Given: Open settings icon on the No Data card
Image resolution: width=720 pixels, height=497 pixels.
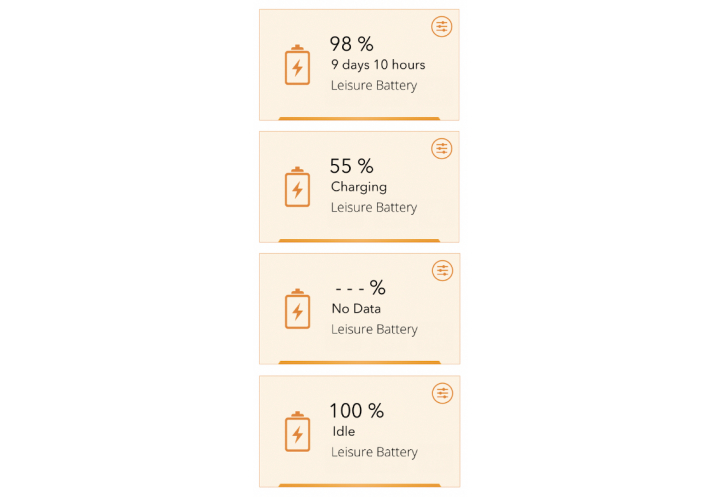Looking at the screenshot, I should [x=443, y=271].
